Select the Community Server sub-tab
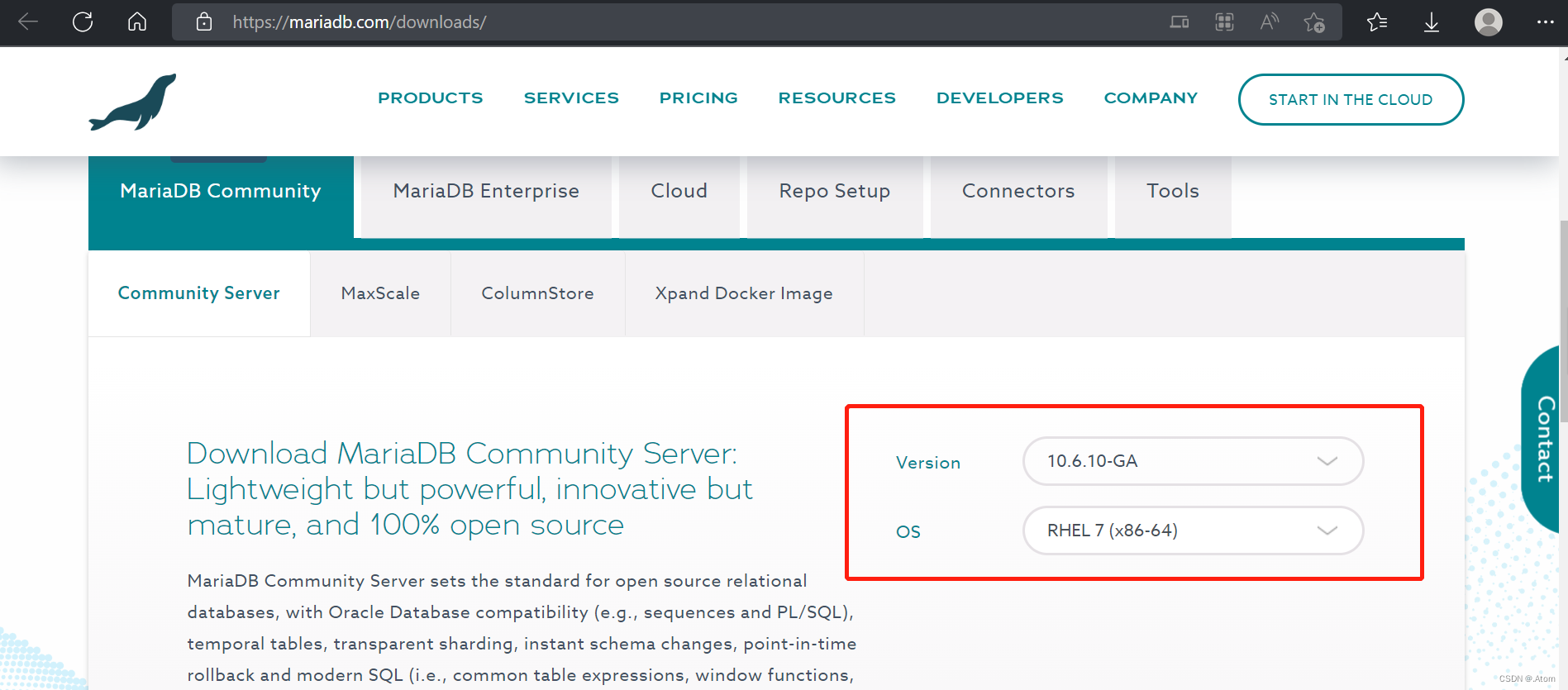1568x690 pixels. (199, 293)
